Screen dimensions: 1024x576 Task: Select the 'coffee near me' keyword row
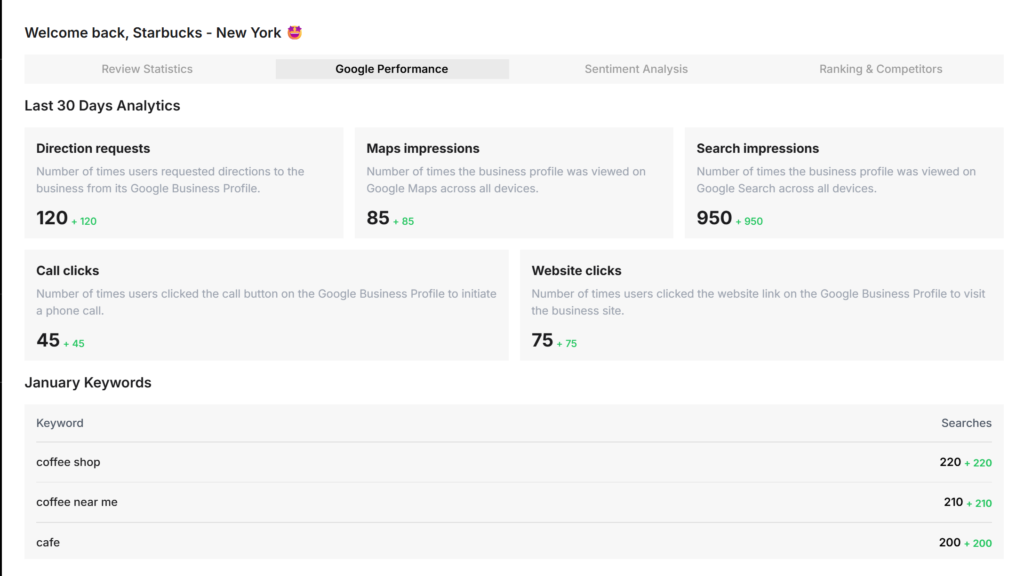[513, 502]
